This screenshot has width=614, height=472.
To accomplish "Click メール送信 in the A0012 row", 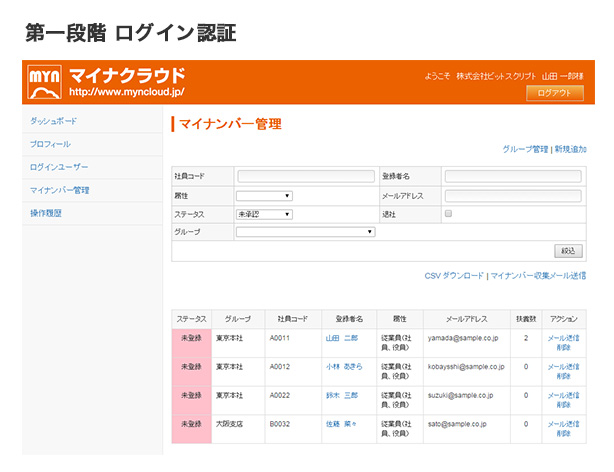I will (563, 367).
